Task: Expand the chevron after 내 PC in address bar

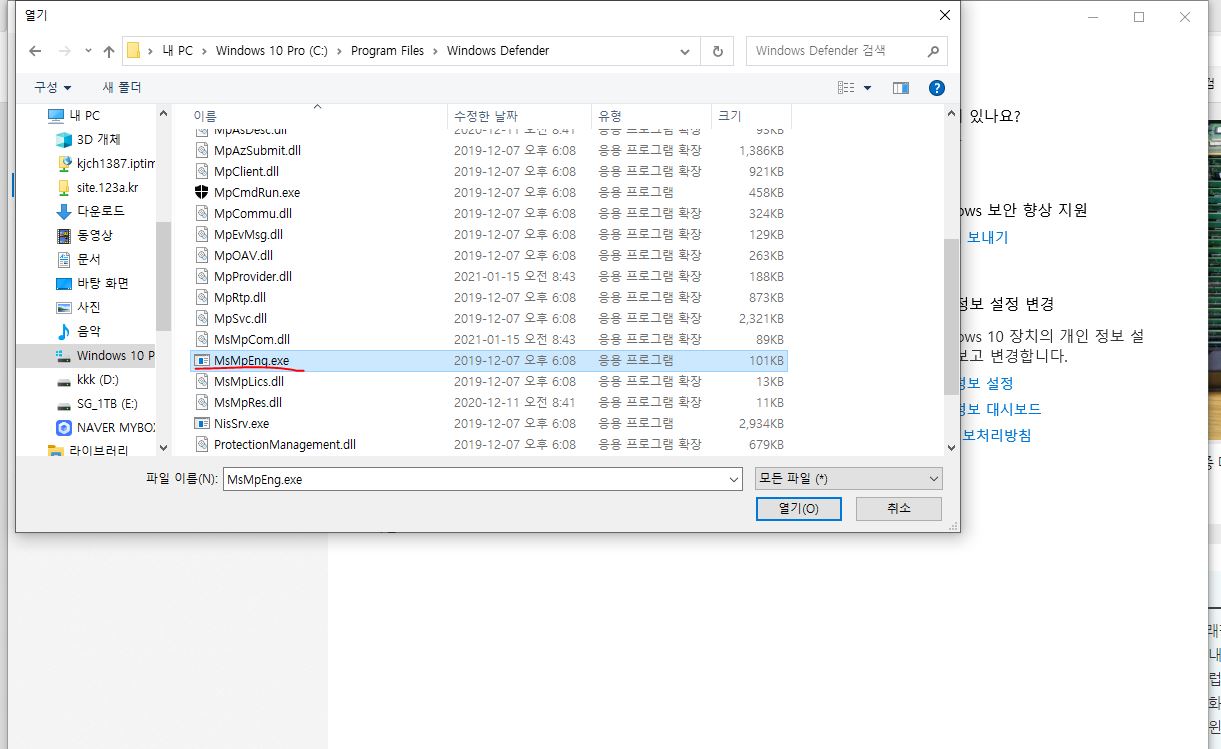Action: click(205, 51)
